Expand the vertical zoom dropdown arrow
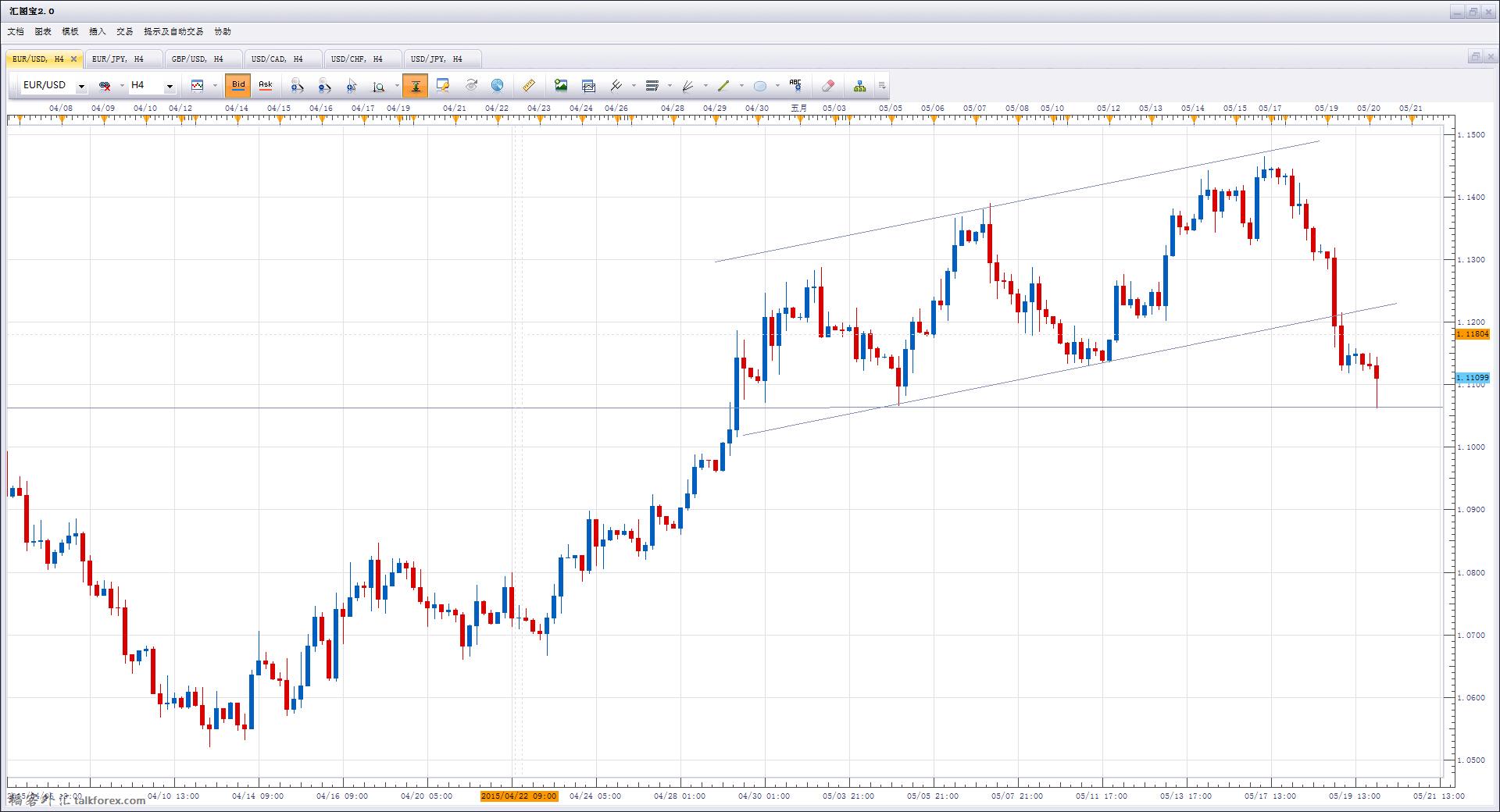Screen dimensions: 1500x812 pos(397,86)
